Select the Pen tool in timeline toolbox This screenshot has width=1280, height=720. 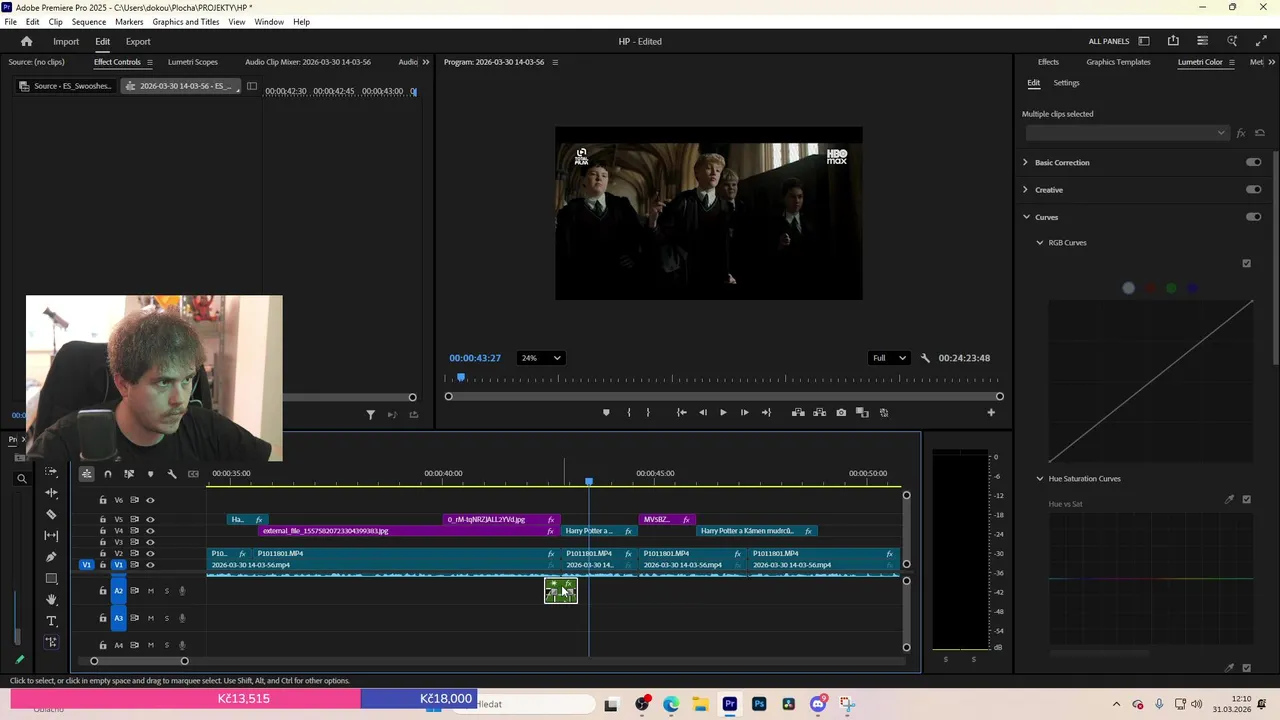click(52, 557)
